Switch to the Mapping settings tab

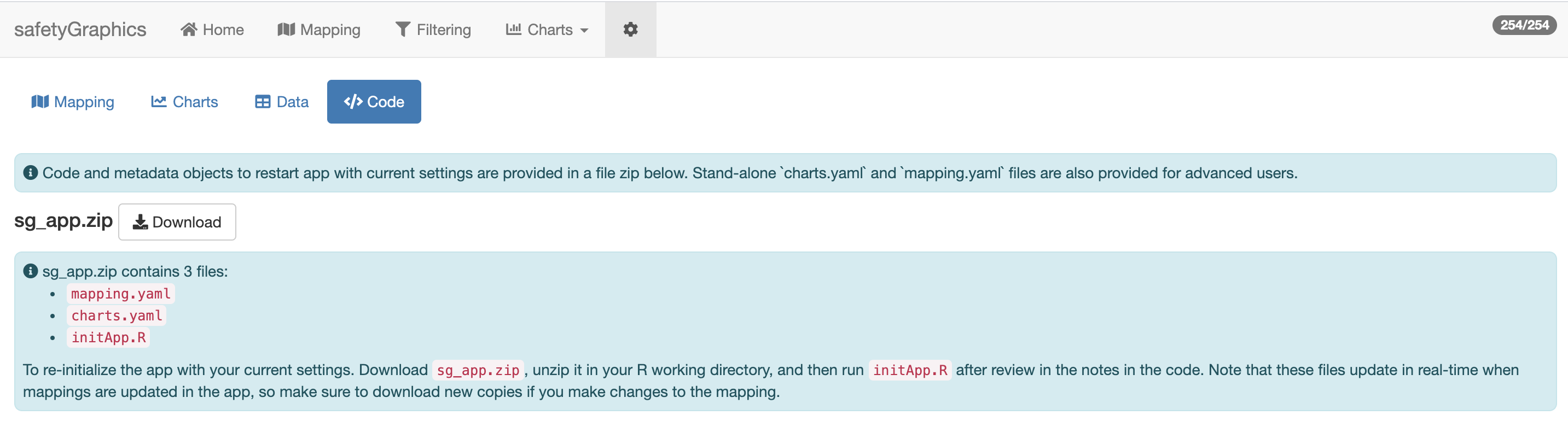[72, 102]
